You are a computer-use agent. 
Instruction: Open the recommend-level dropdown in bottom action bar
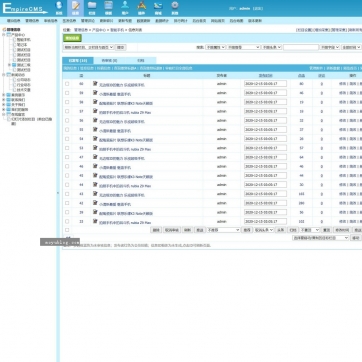[x=223, y=230]
